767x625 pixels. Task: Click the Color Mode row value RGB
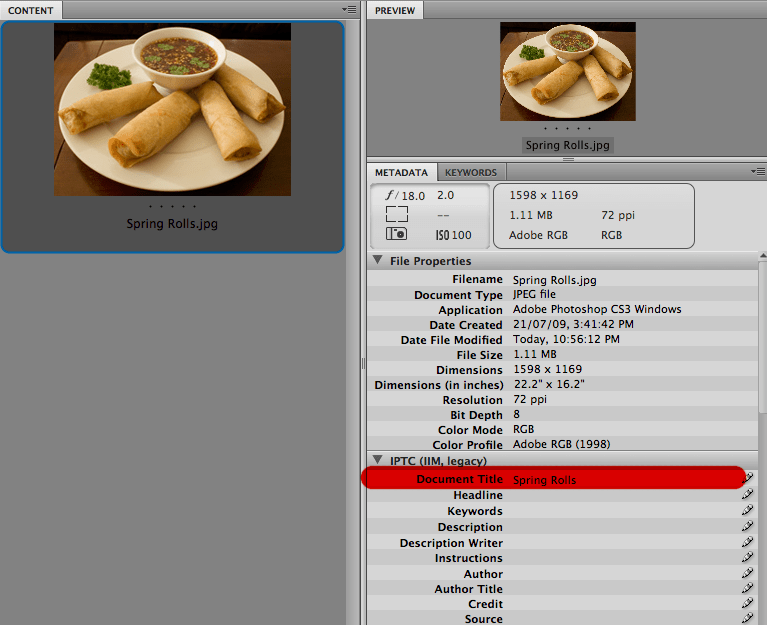click(523, 429)
